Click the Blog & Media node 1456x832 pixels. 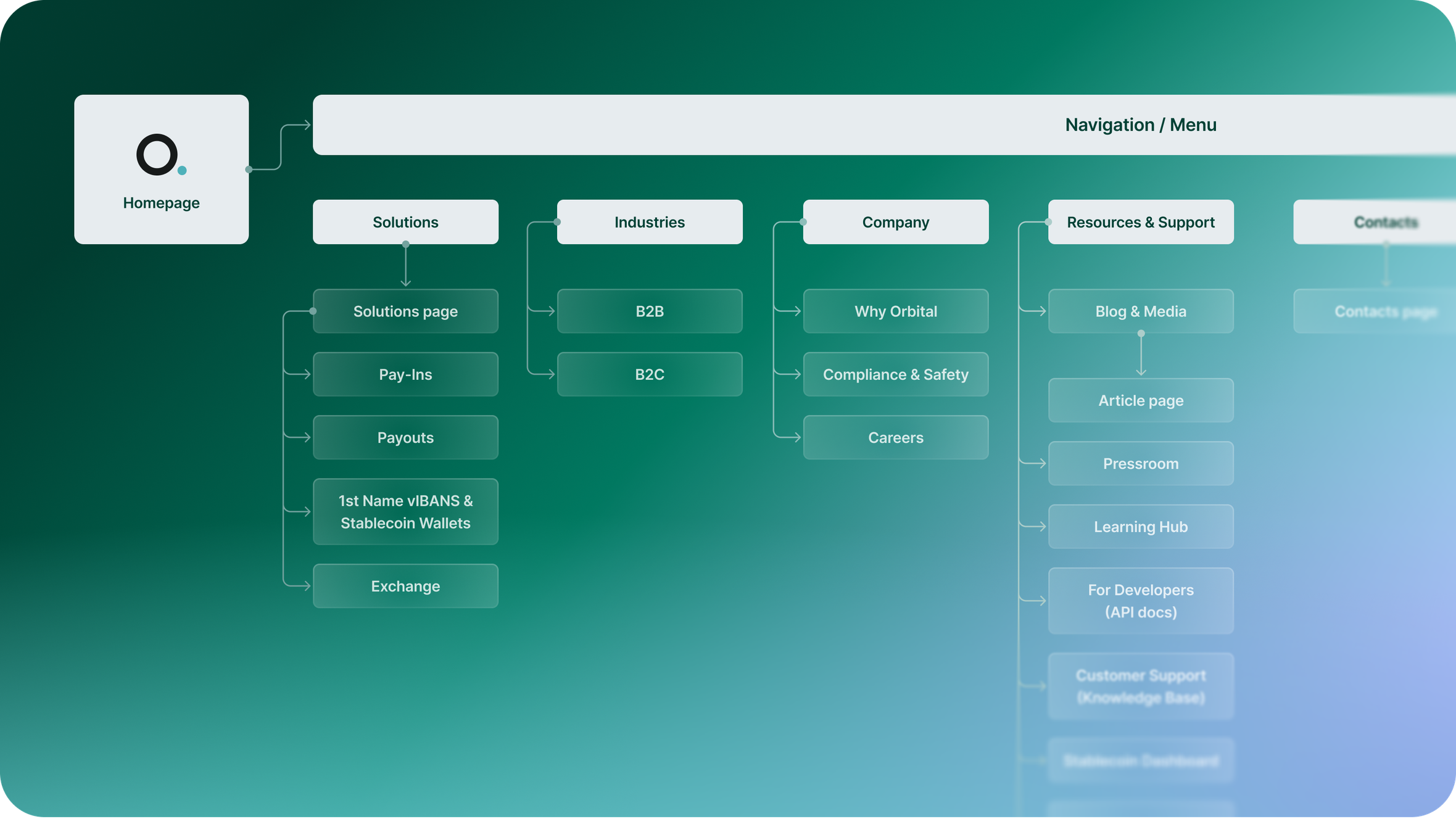[1141, 311]
